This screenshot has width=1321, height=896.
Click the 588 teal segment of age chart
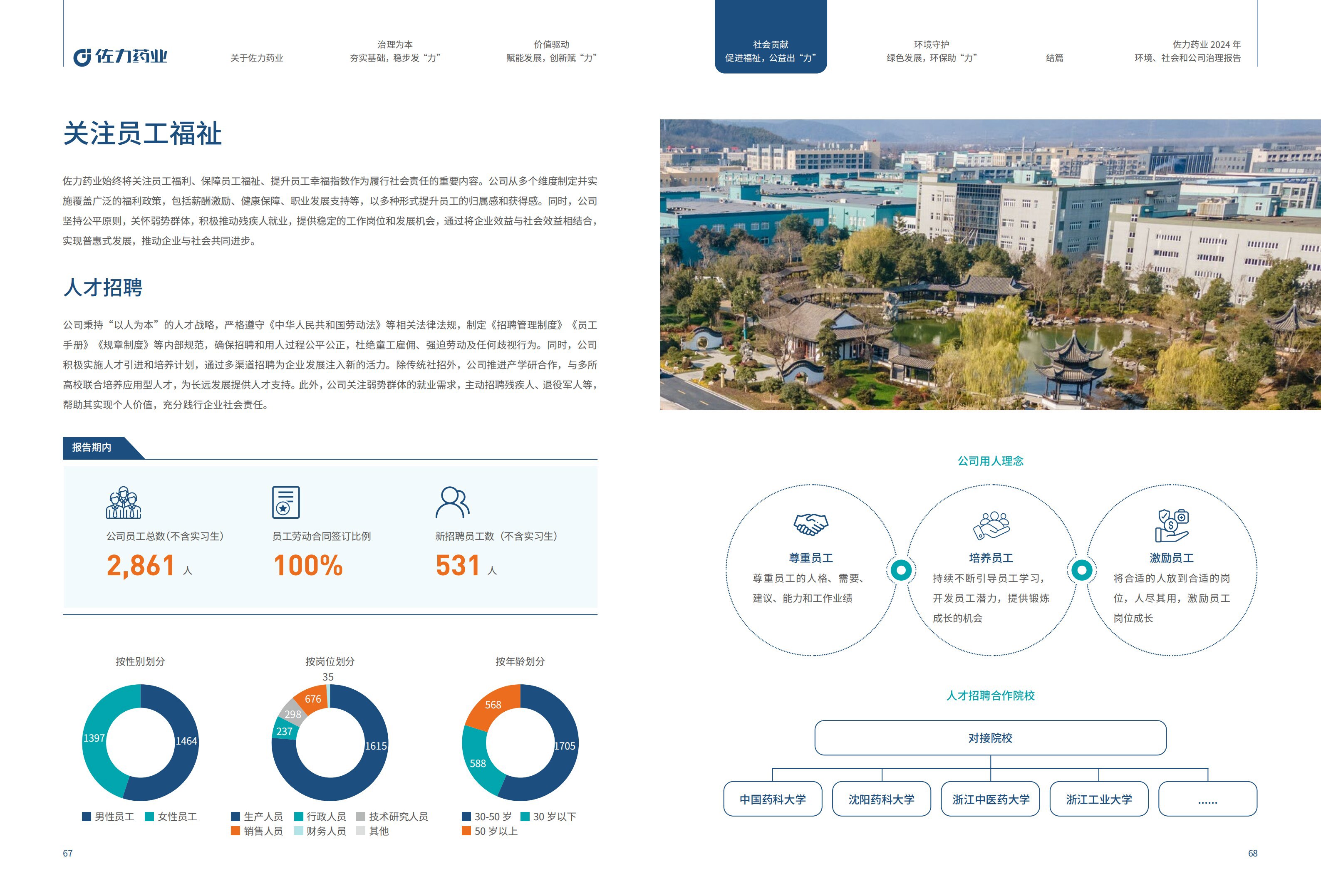point(478,764)
